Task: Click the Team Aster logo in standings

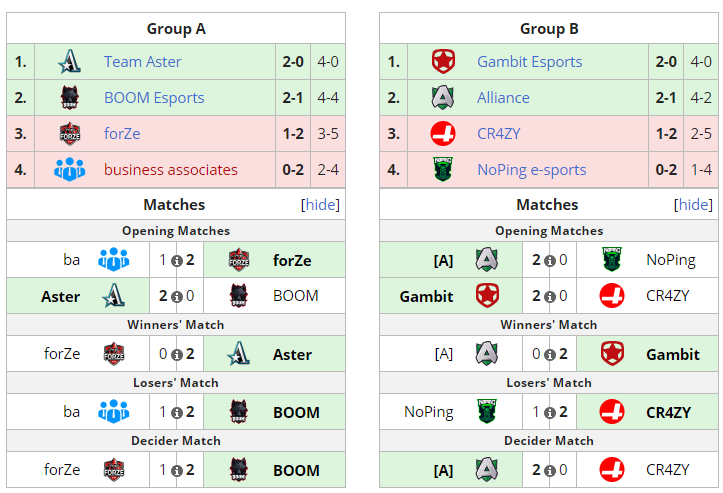Action: [69, 62]
